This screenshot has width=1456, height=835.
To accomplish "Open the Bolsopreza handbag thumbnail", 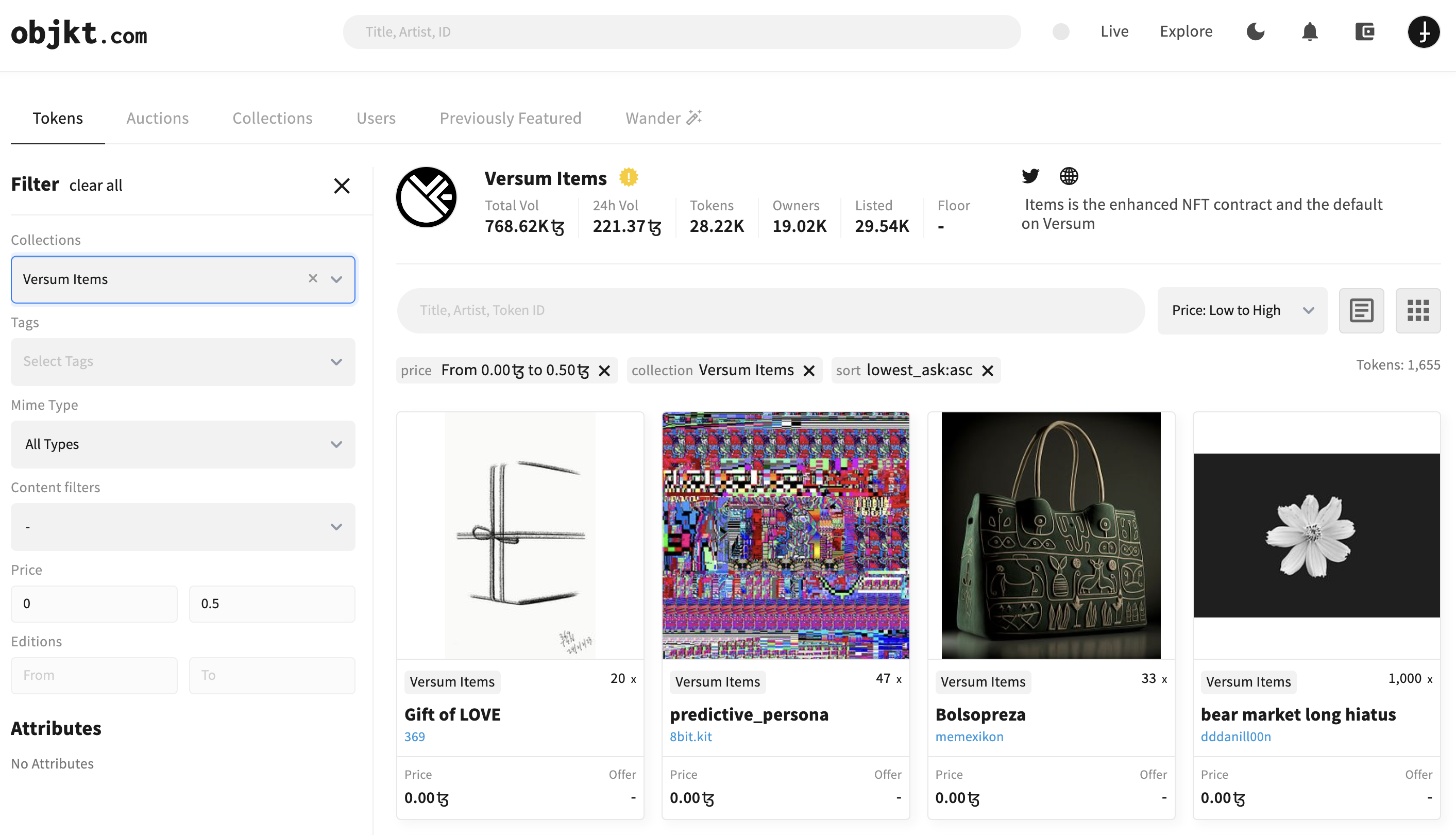I will tap(1051, 535).
